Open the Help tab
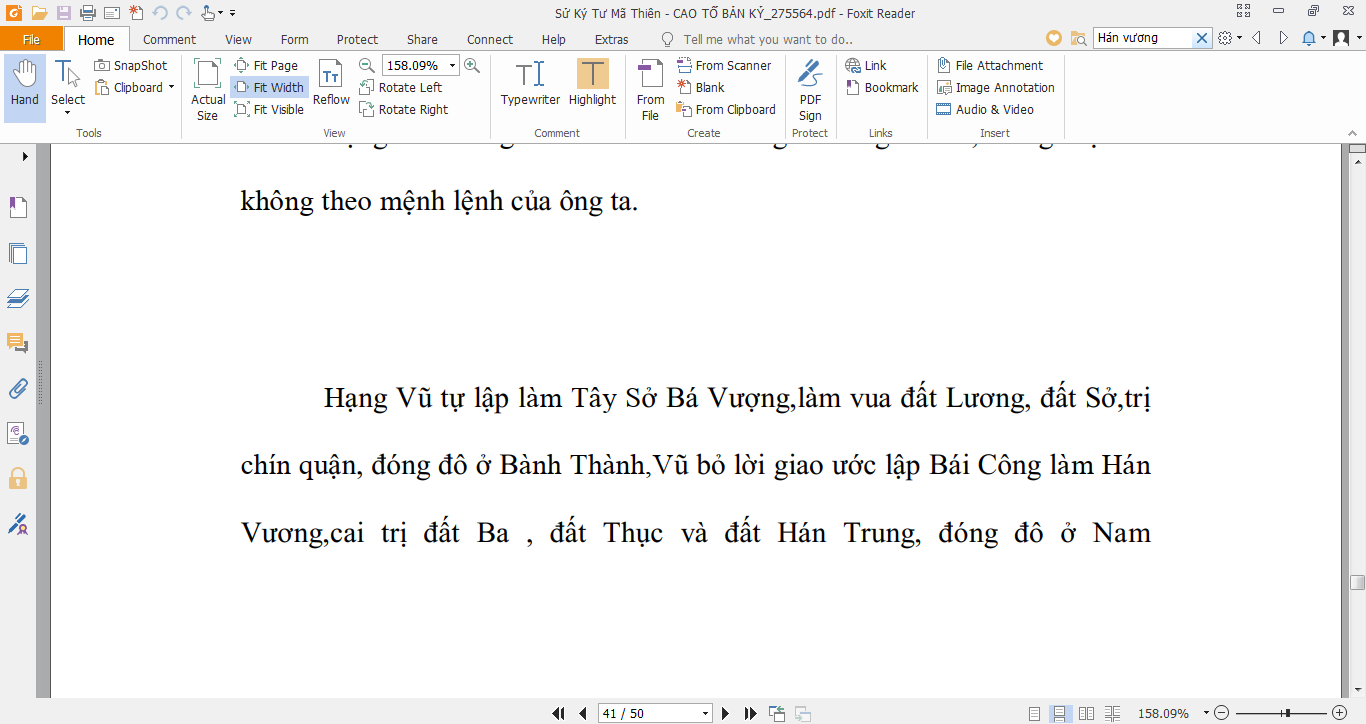 (553, 39)
